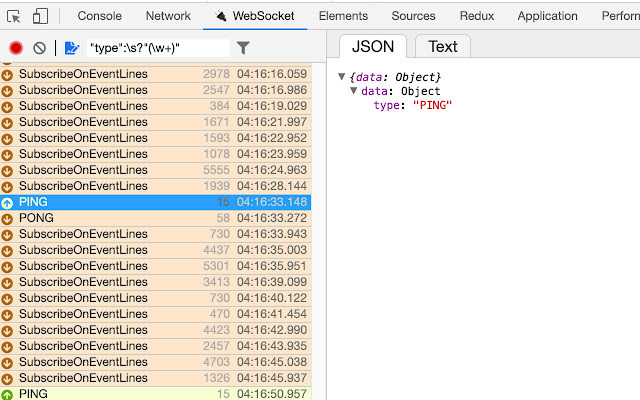Switch to the Elements tab
The width and height of the screenshot is (640, 400).
tap(343, 16)
